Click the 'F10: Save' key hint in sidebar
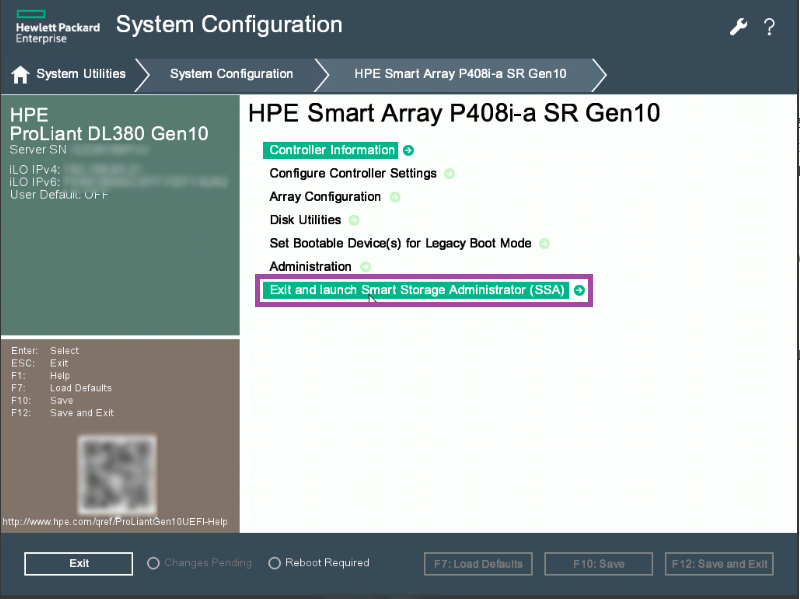This screenshot has width=800, height=599. click(42, 401)
